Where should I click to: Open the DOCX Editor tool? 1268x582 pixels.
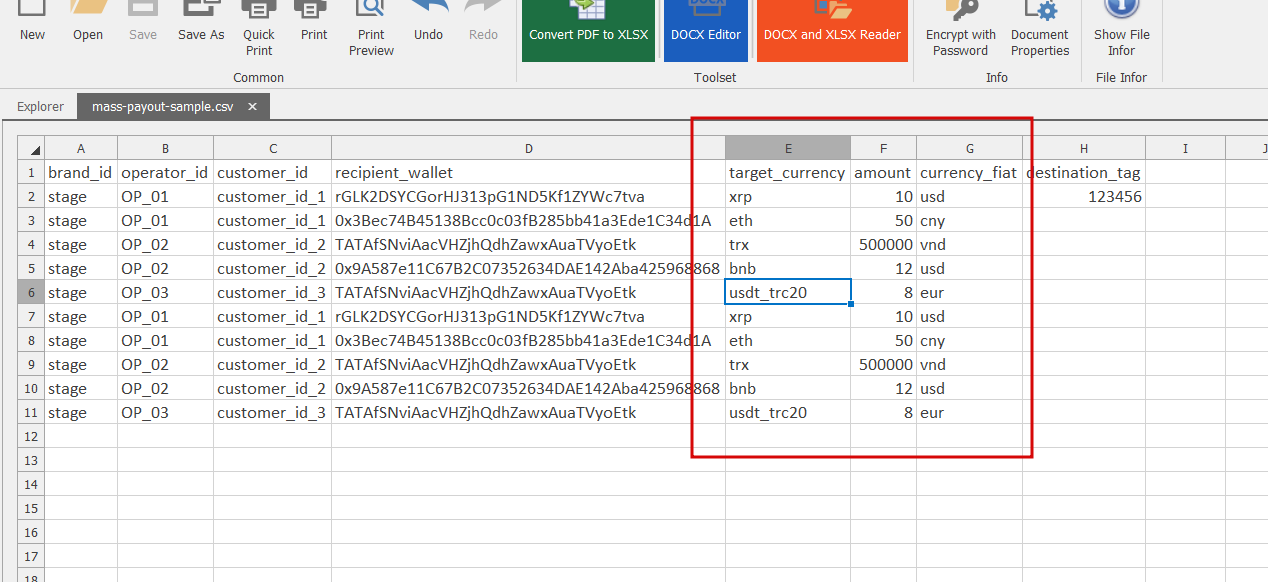[x=706, y=30]
